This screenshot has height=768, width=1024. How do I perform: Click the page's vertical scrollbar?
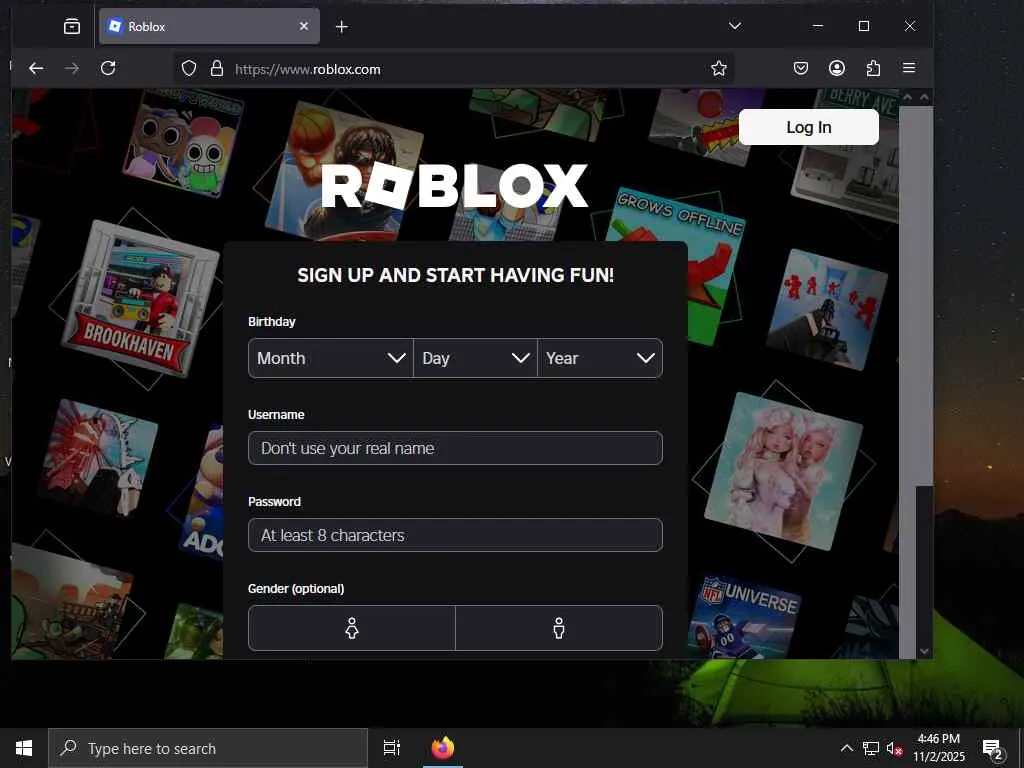click(x=924, y=376)
